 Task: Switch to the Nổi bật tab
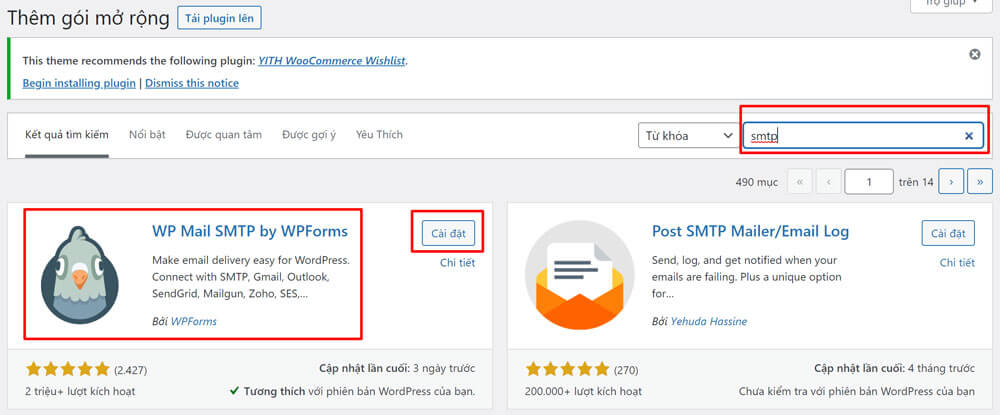147,135
